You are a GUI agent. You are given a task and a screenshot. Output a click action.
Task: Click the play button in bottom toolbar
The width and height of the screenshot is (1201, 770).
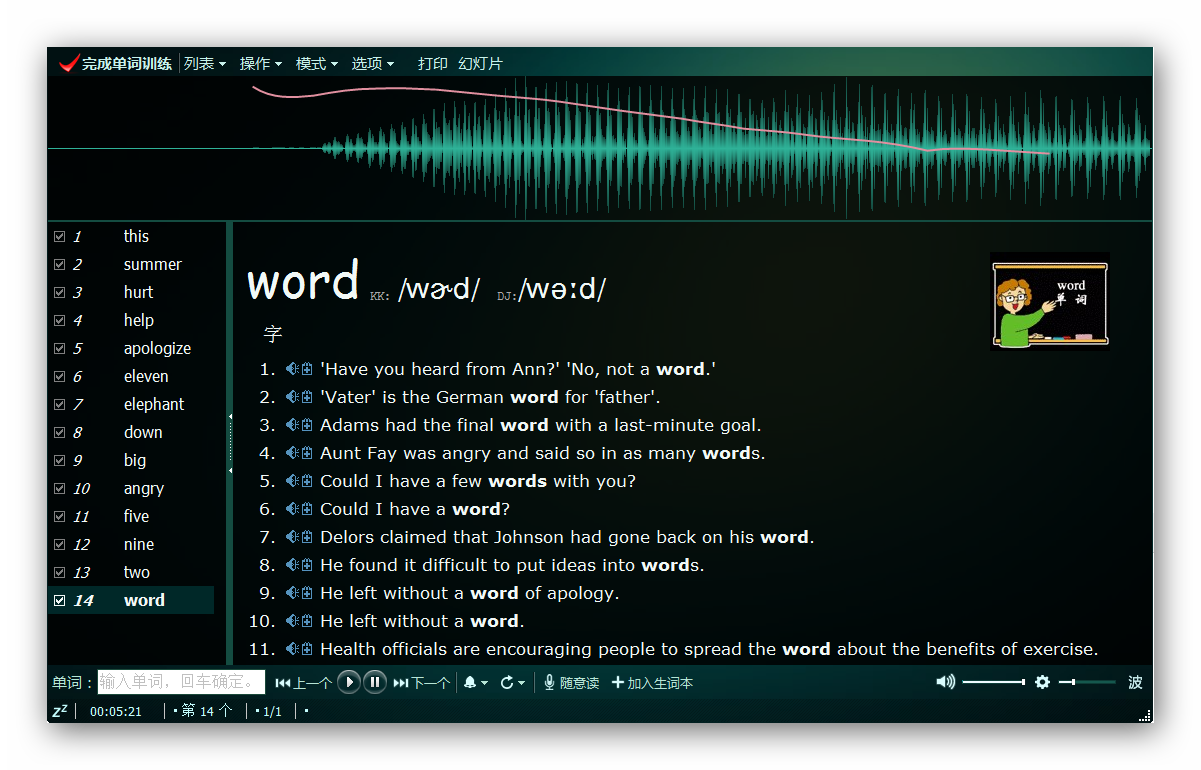(x=348, y=682)
